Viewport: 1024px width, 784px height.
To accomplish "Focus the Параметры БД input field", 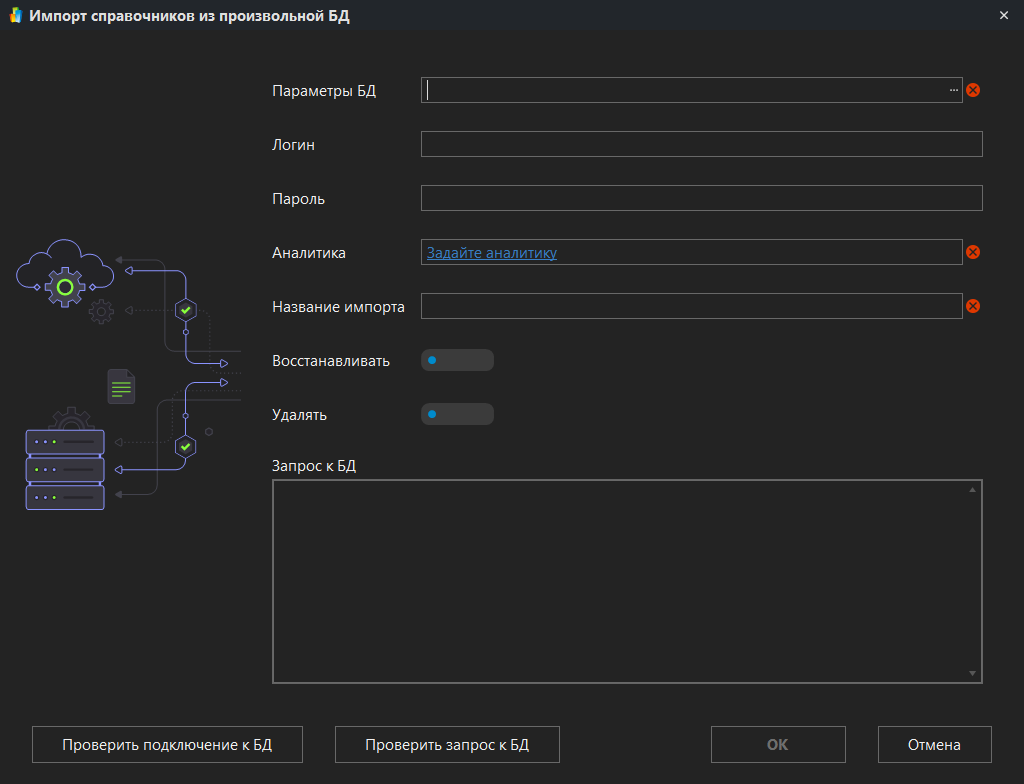I will click(x=685, y=90).
